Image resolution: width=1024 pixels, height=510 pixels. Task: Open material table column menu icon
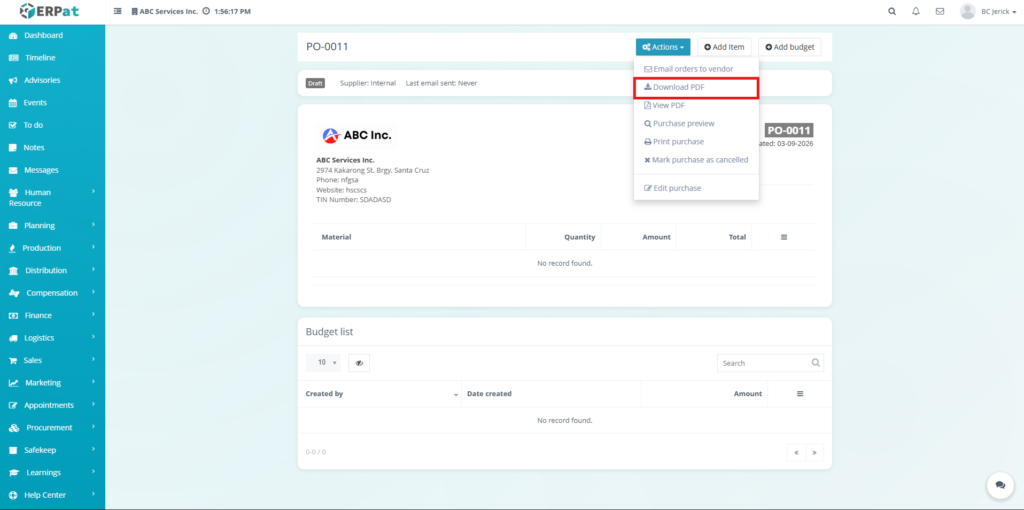pos(783,237)
